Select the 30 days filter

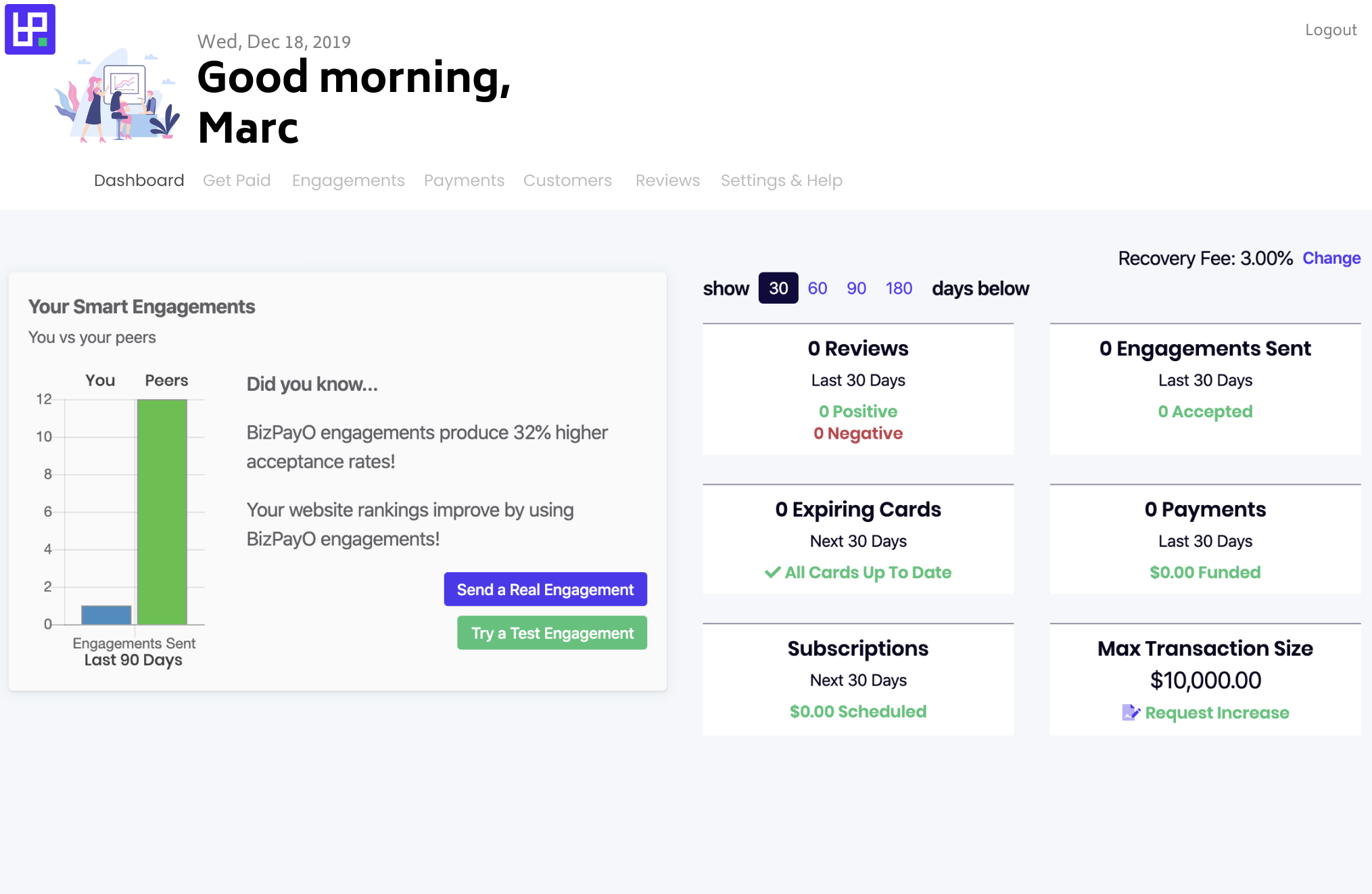coord(778,289)
